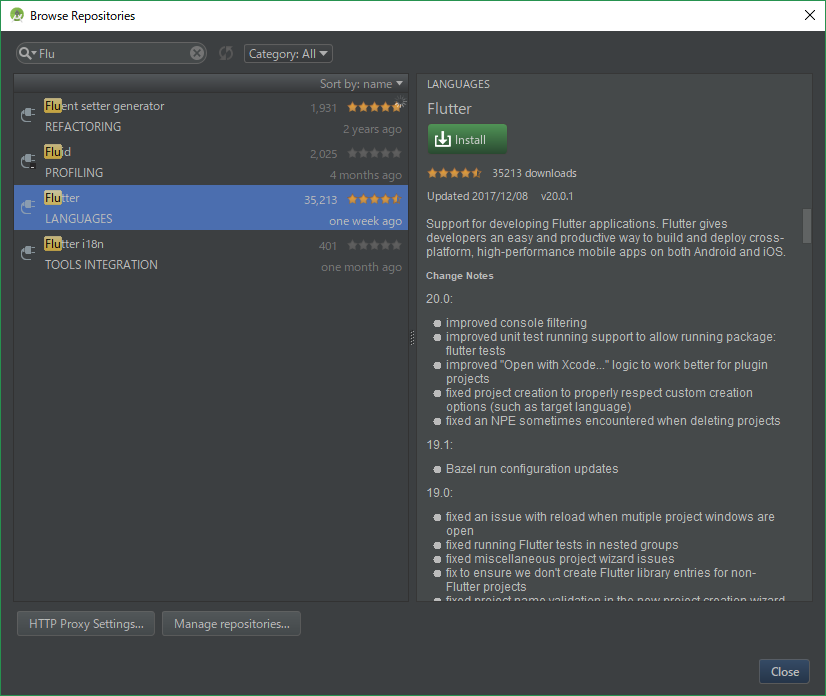Click the fixed miscellaneous project wizard issues note
Screen dimensions: 826x696
(x=559, y=559)
